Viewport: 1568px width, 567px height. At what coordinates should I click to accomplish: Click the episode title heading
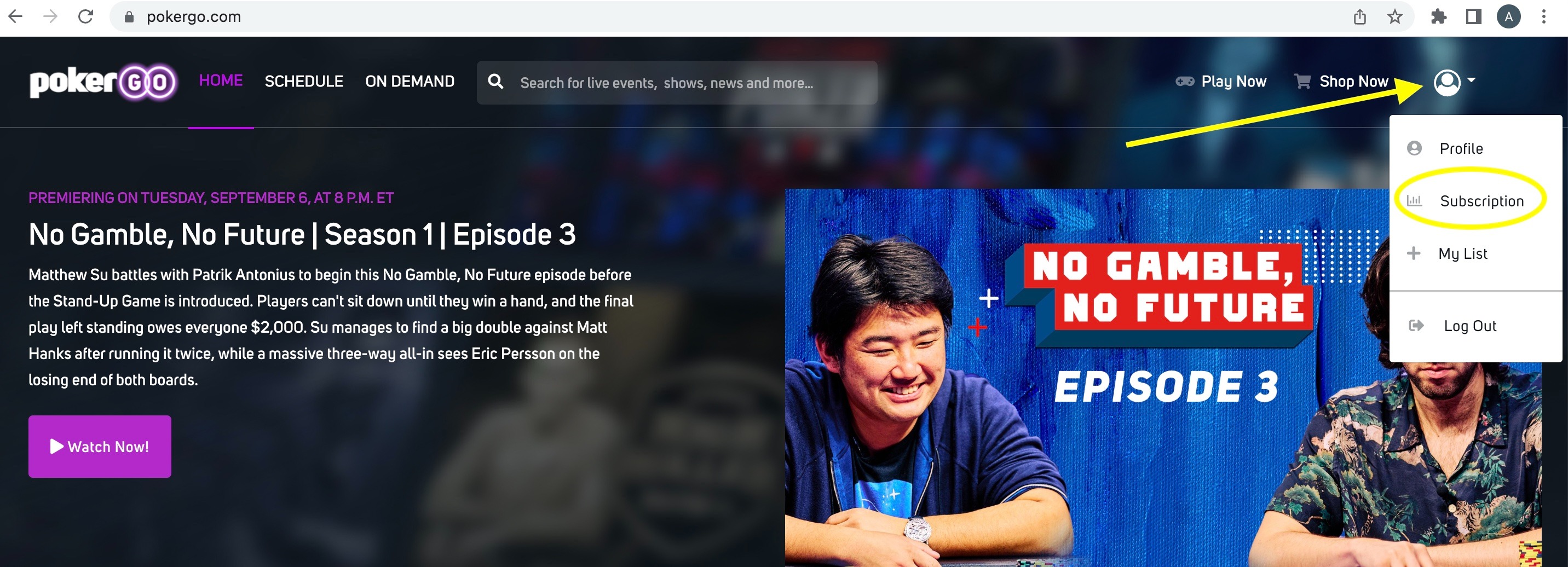(302, 234)
